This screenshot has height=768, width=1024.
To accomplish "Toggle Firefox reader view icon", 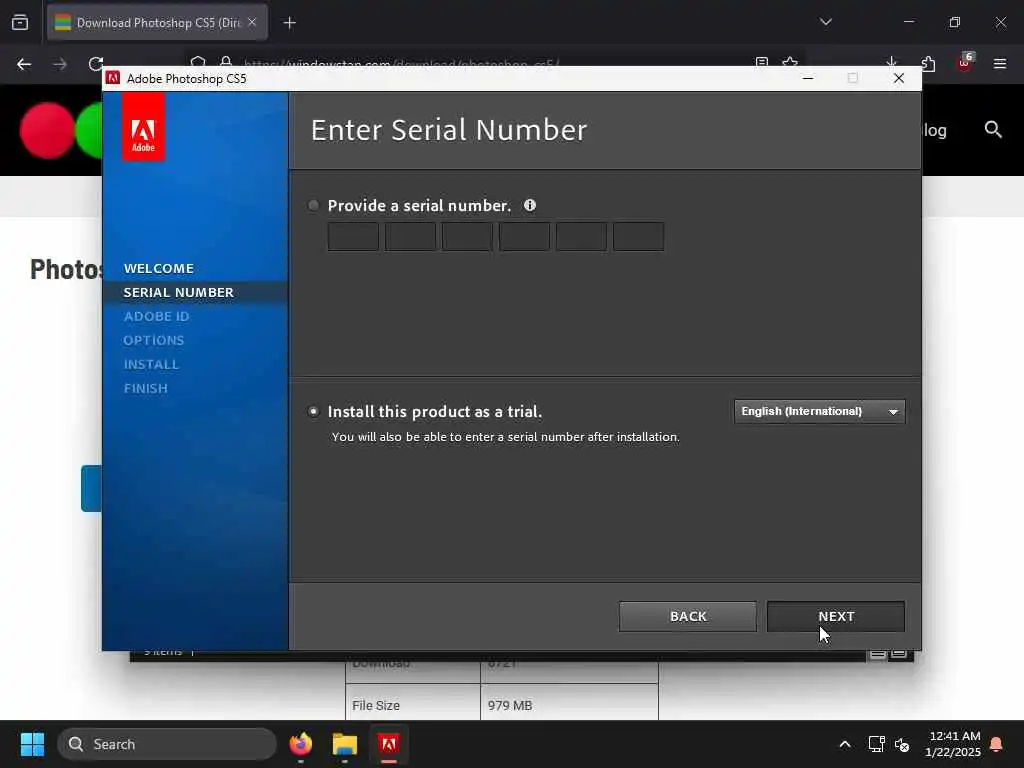I will [x=761, y=62].
